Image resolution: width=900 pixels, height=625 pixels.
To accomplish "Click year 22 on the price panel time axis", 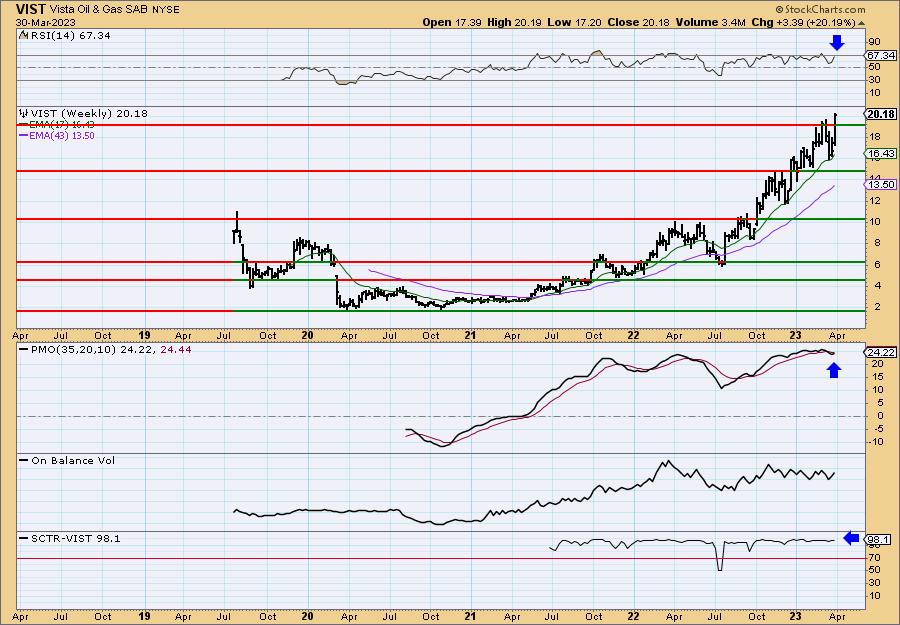I will pos(633,335).
